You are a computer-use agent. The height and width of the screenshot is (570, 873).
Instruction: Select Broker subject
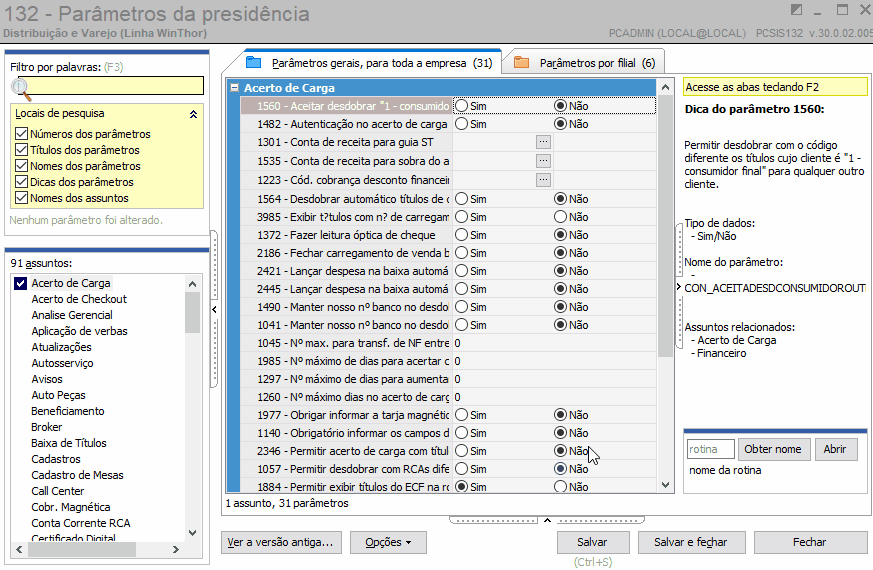(x=47, y=427)
